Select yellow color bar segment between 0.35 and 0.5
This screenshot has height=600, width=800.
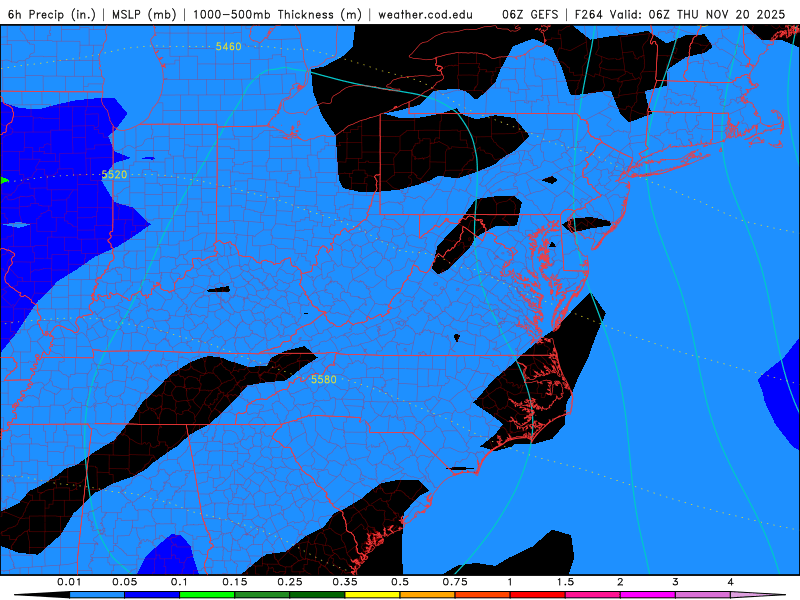(372, 595)
